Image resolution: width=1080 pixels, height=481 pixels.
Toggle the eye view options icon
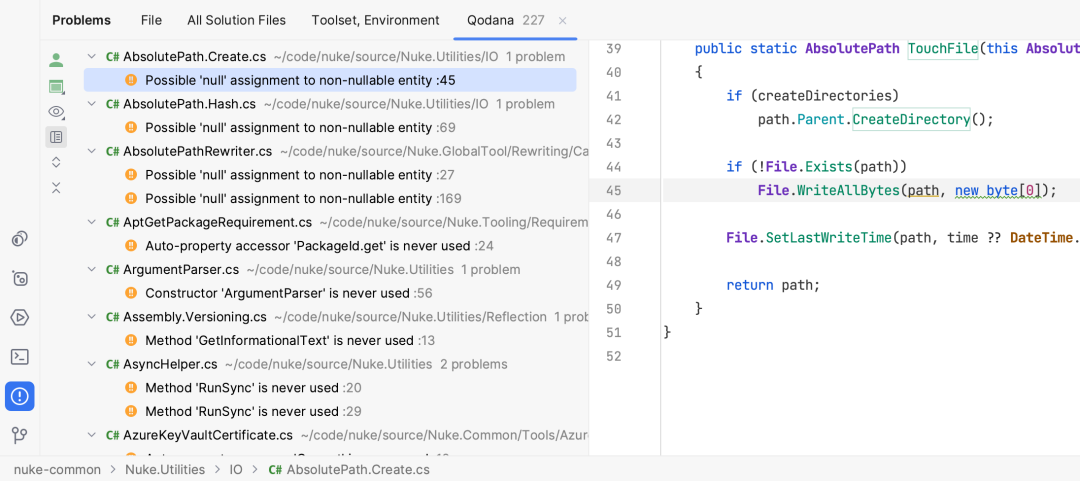(56, 112)
